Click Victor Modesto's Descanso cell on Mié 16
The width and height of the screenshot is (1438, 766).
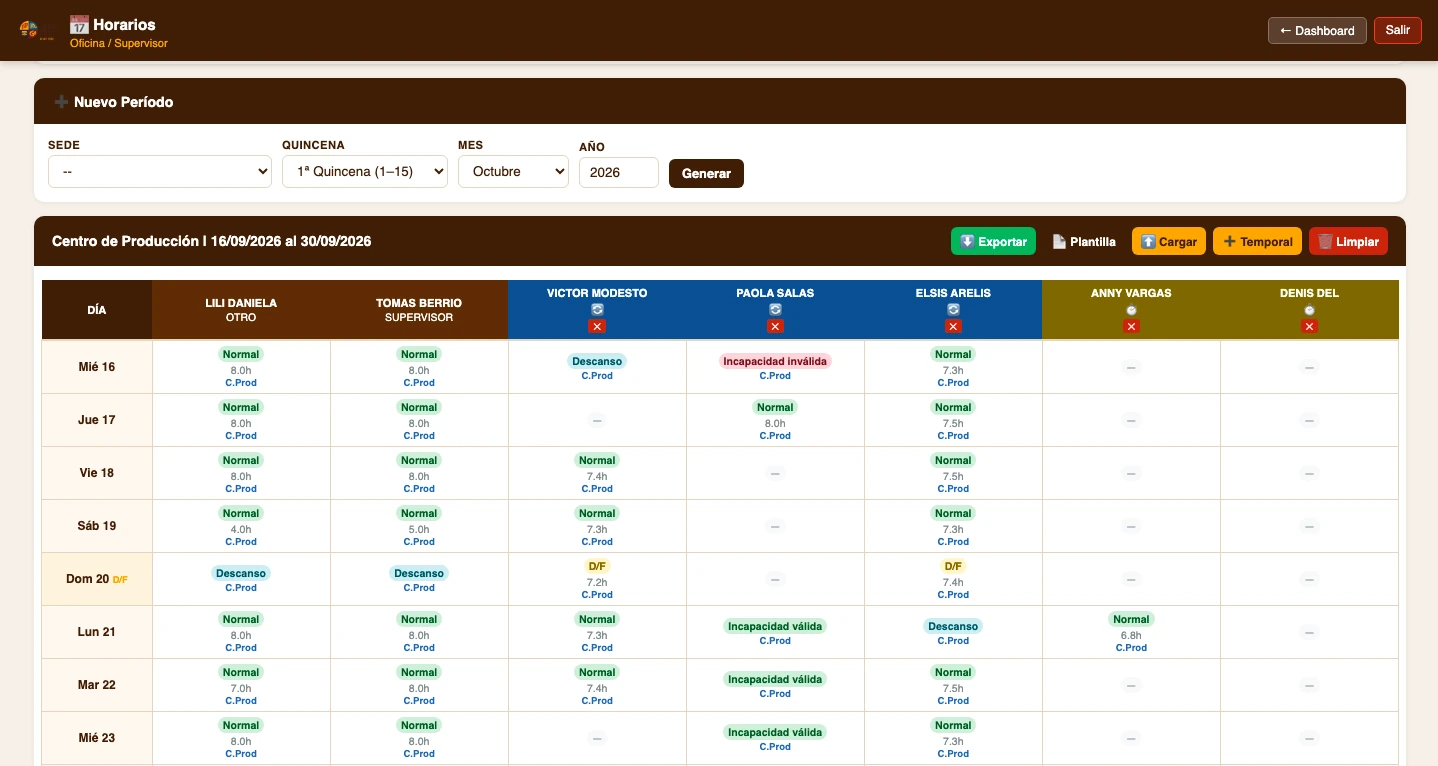pyautogui.click(x=597, y=367)
